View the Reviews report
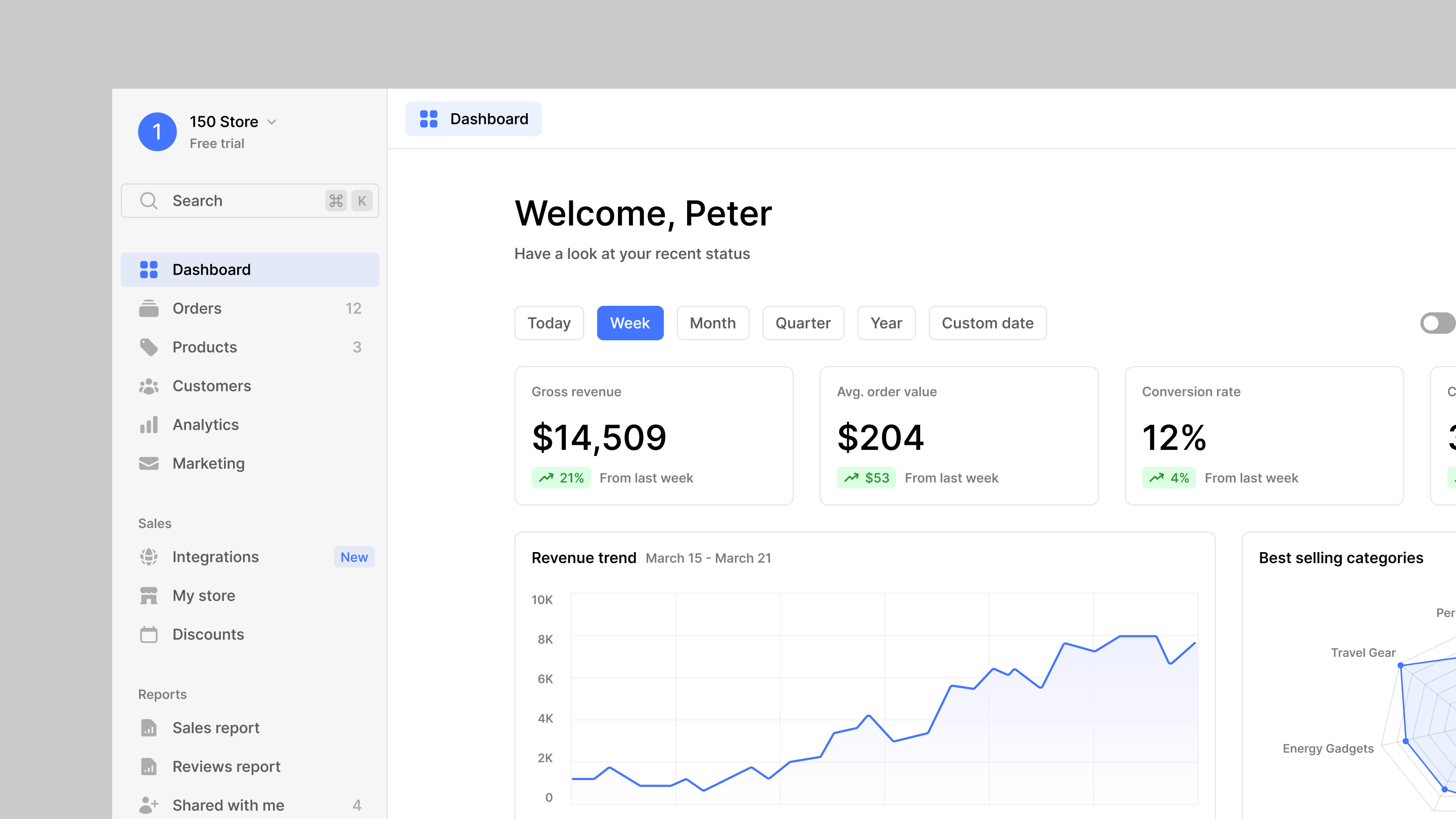Viewport: 1456px width, 819px height. point(226,766)
